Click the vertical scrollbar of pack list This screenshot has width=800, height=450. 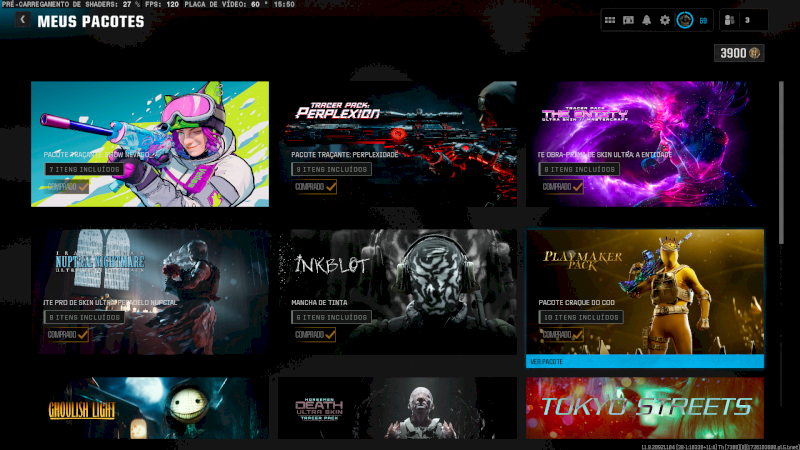781,163
